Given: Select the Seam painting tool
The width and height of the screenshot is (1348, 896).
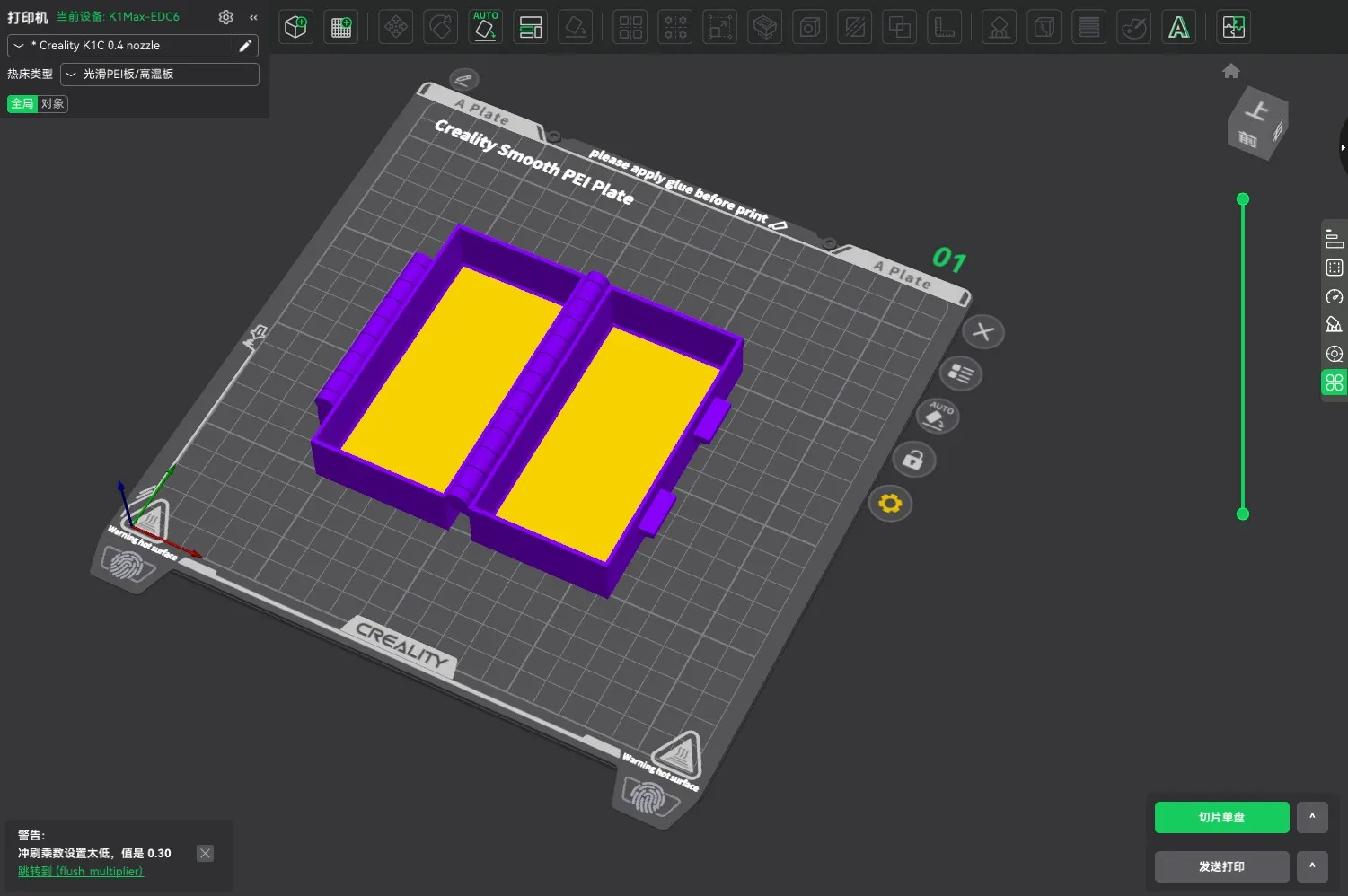Looking at the screenshot, I should (x=1044, y=27).
